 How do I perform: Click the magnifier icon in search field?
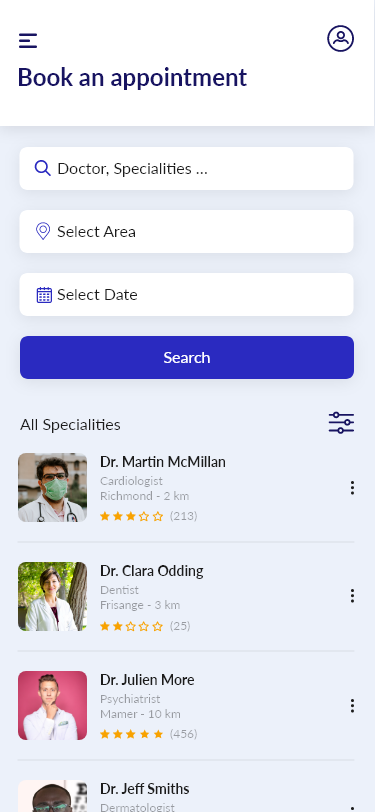tap(42, 168)
